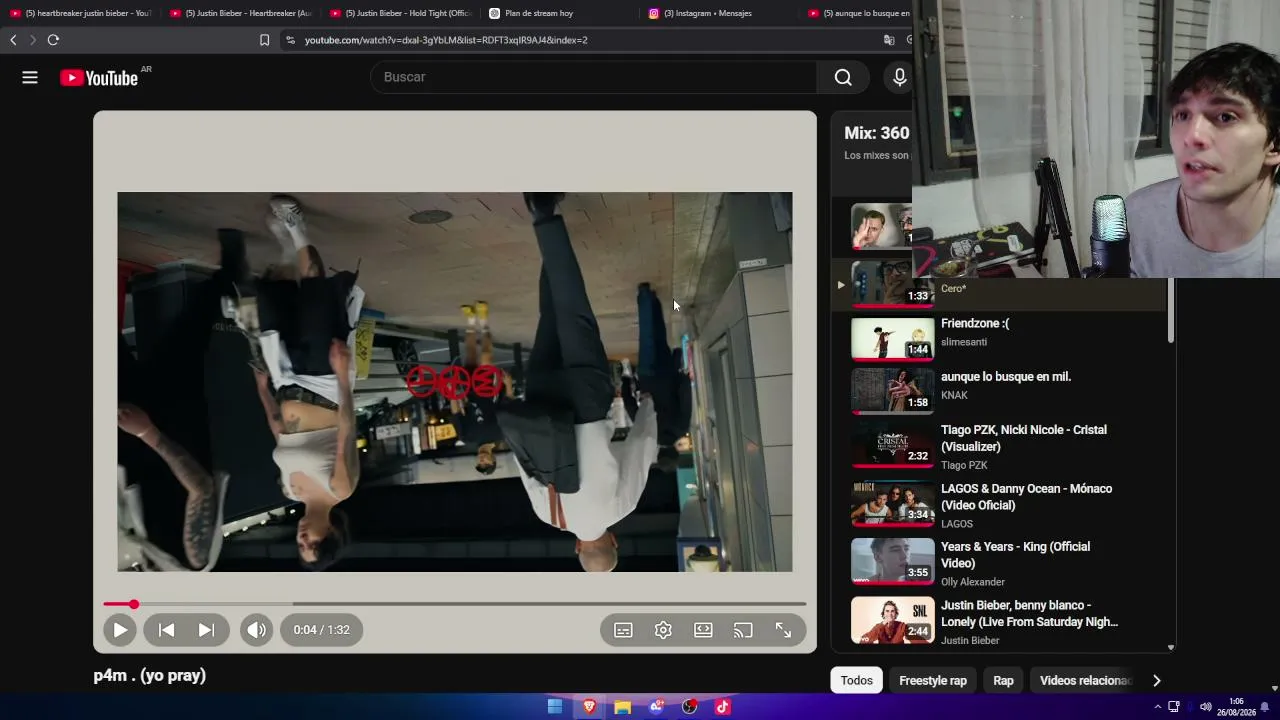Open the Windows notifications bell
Viewport: 1280px width, 720px height.
click(x=1264, y=707)
